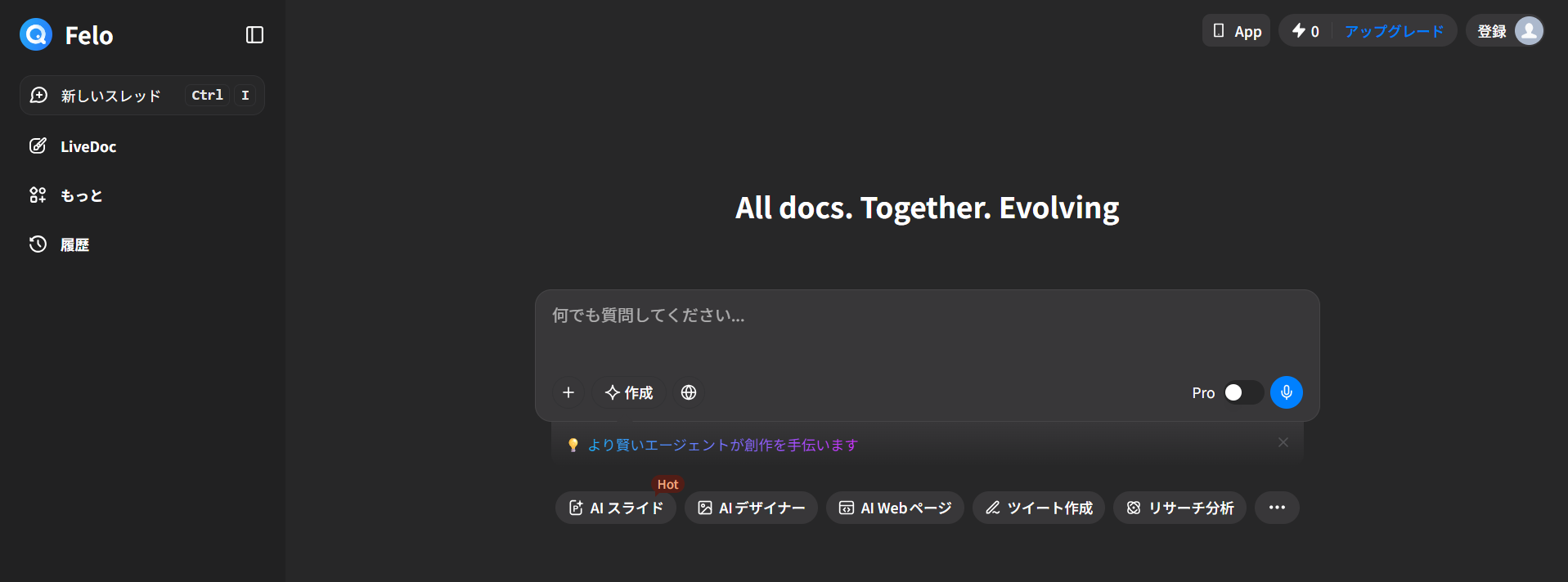1568x582 pixels.
Task: Select the AI スライド option
Action: 616,508
